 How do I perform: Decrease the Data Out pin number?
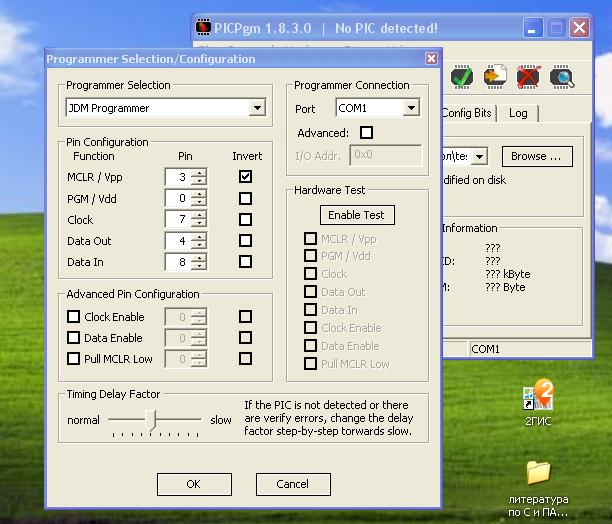[x=199, y=245]
